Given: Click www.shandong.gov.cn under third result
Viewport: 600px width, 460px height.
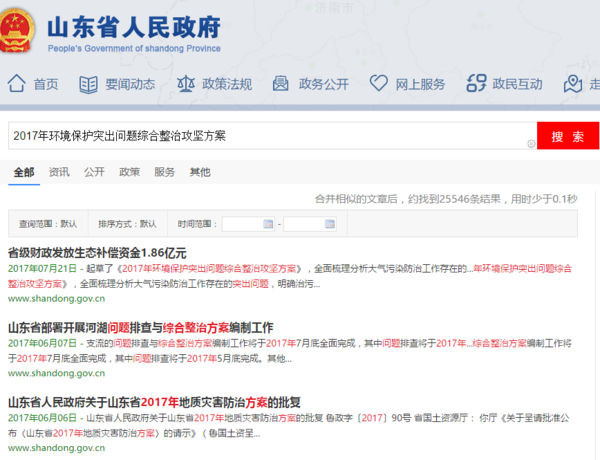Looking at the screenshot, I should (x=56, y=448).
